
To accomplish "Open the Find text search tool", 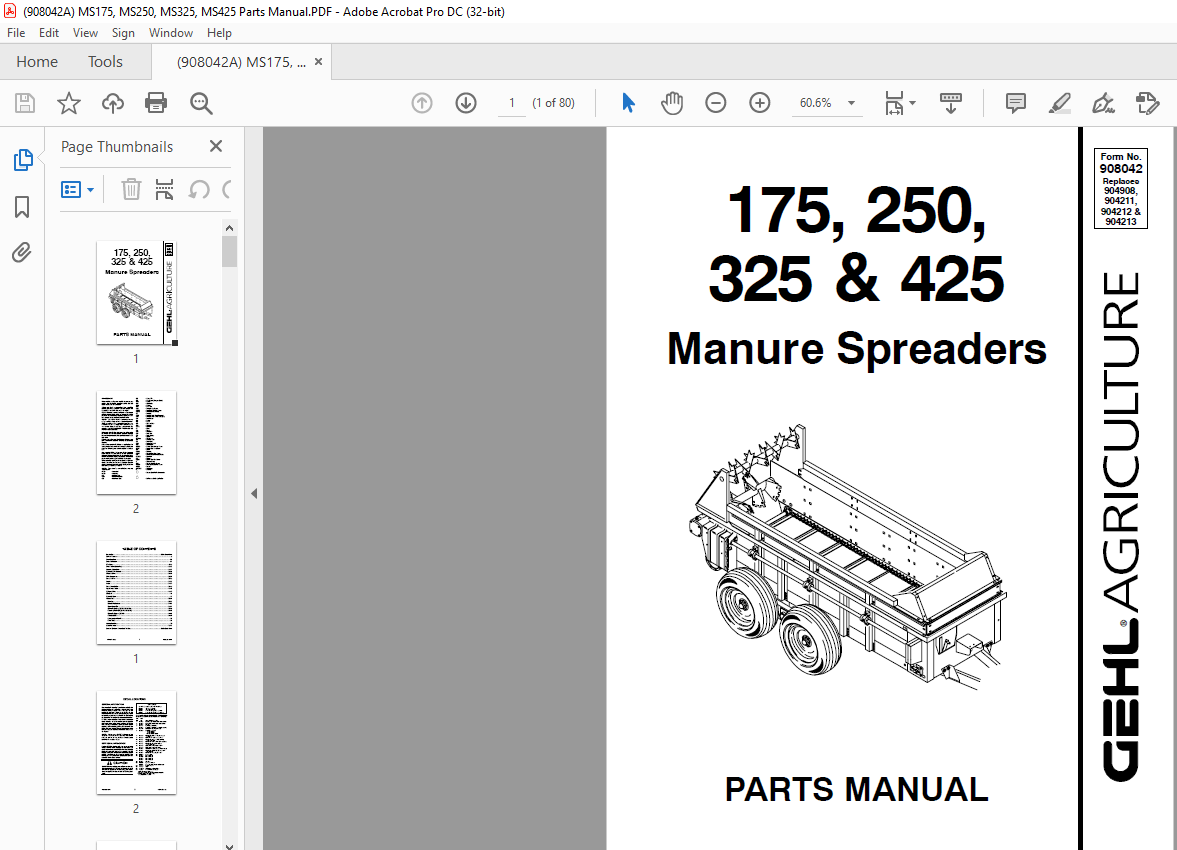I will point(201,103).
